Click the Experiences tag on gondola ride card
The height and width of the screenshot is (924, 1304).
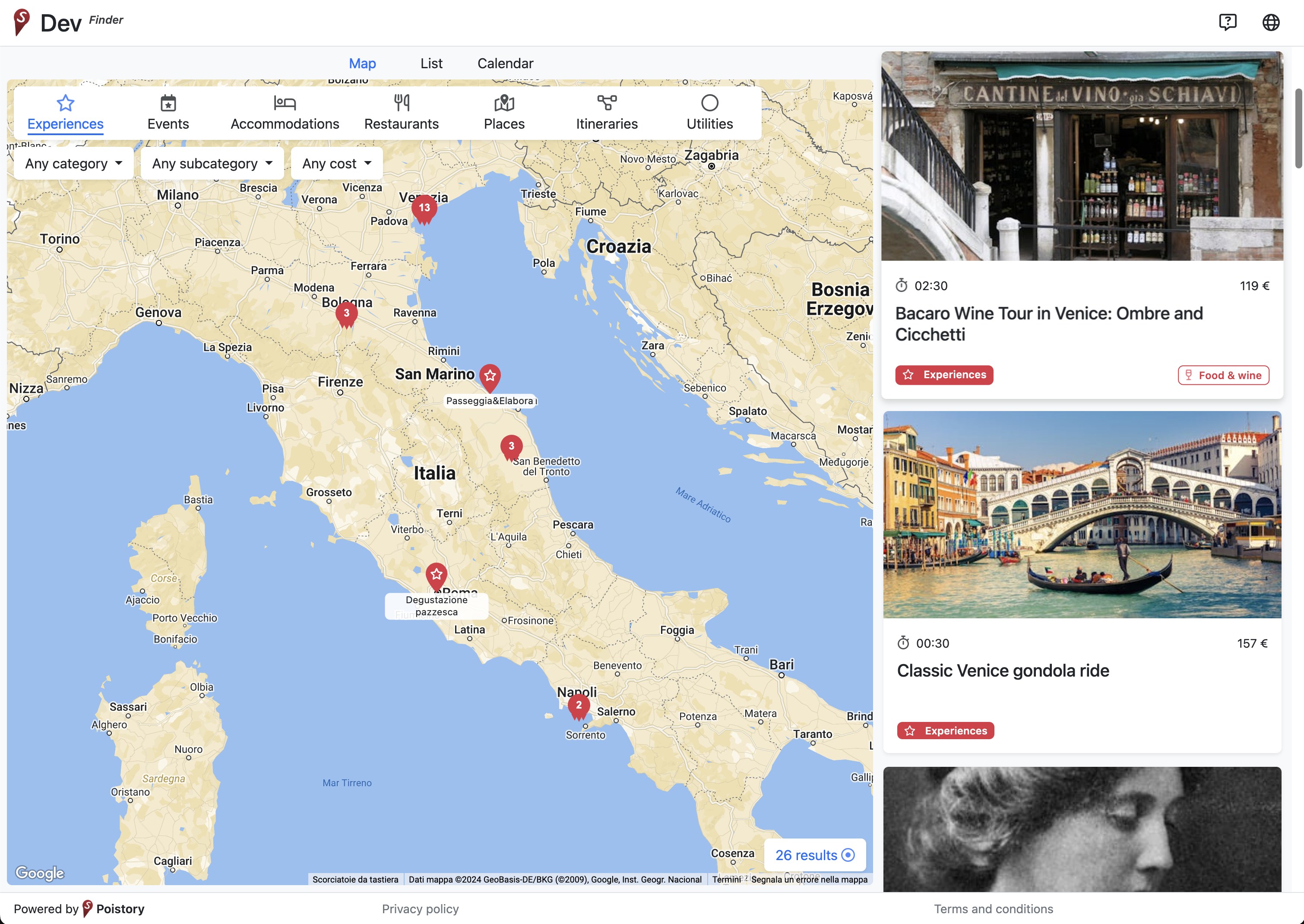click(946, 731)
